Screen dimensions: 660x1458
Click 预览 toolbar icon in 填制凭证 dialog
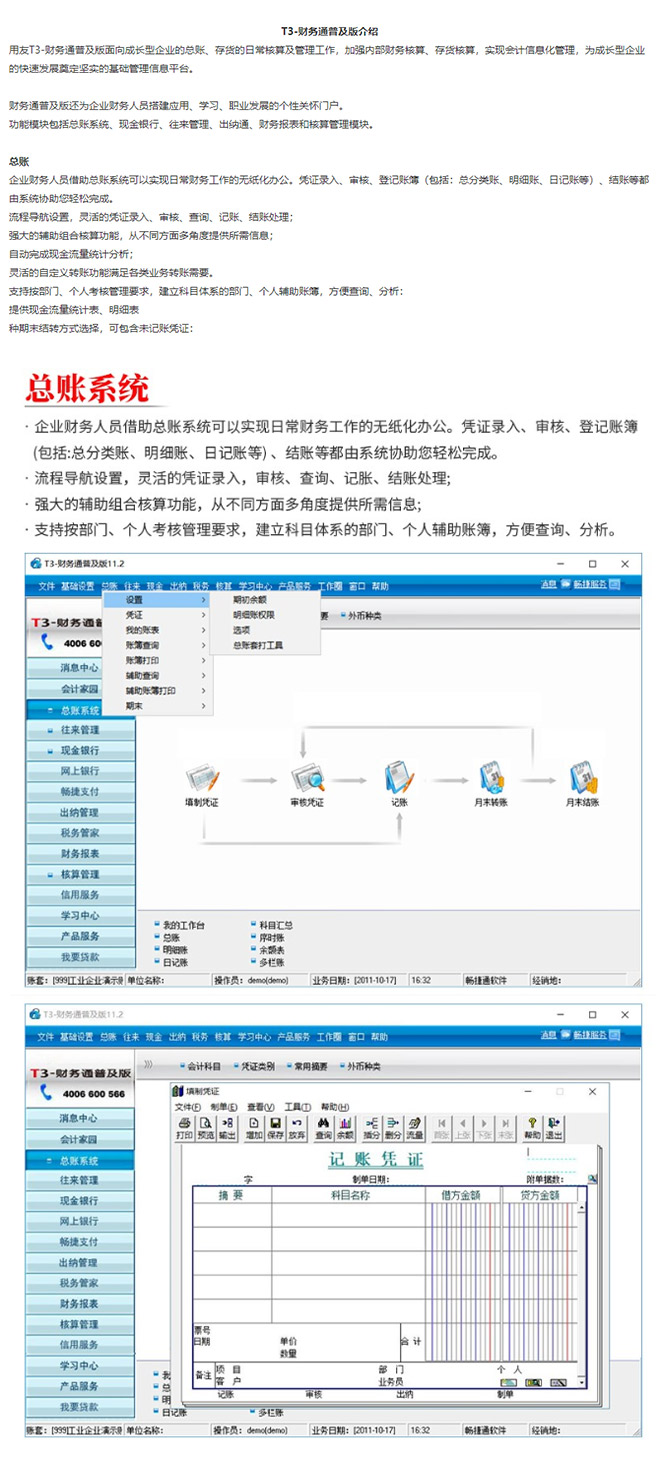coord(206,1128)
